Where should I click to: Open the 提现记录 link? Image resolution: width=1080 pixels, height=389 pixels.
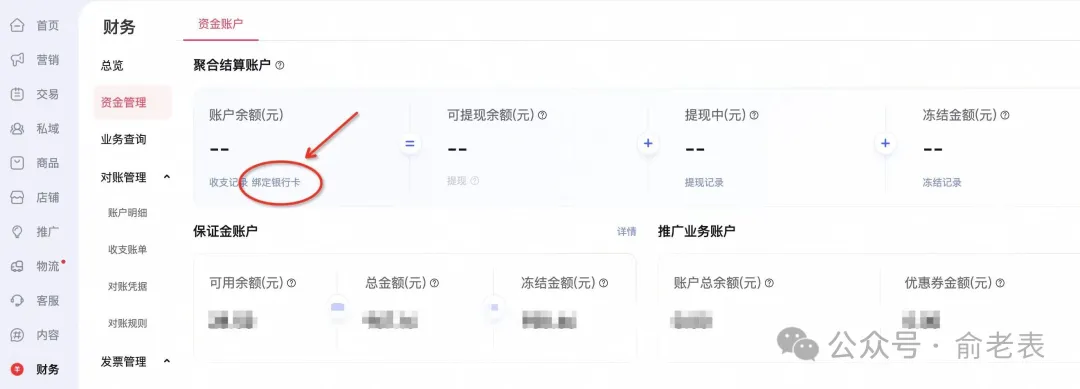[704, 182]
